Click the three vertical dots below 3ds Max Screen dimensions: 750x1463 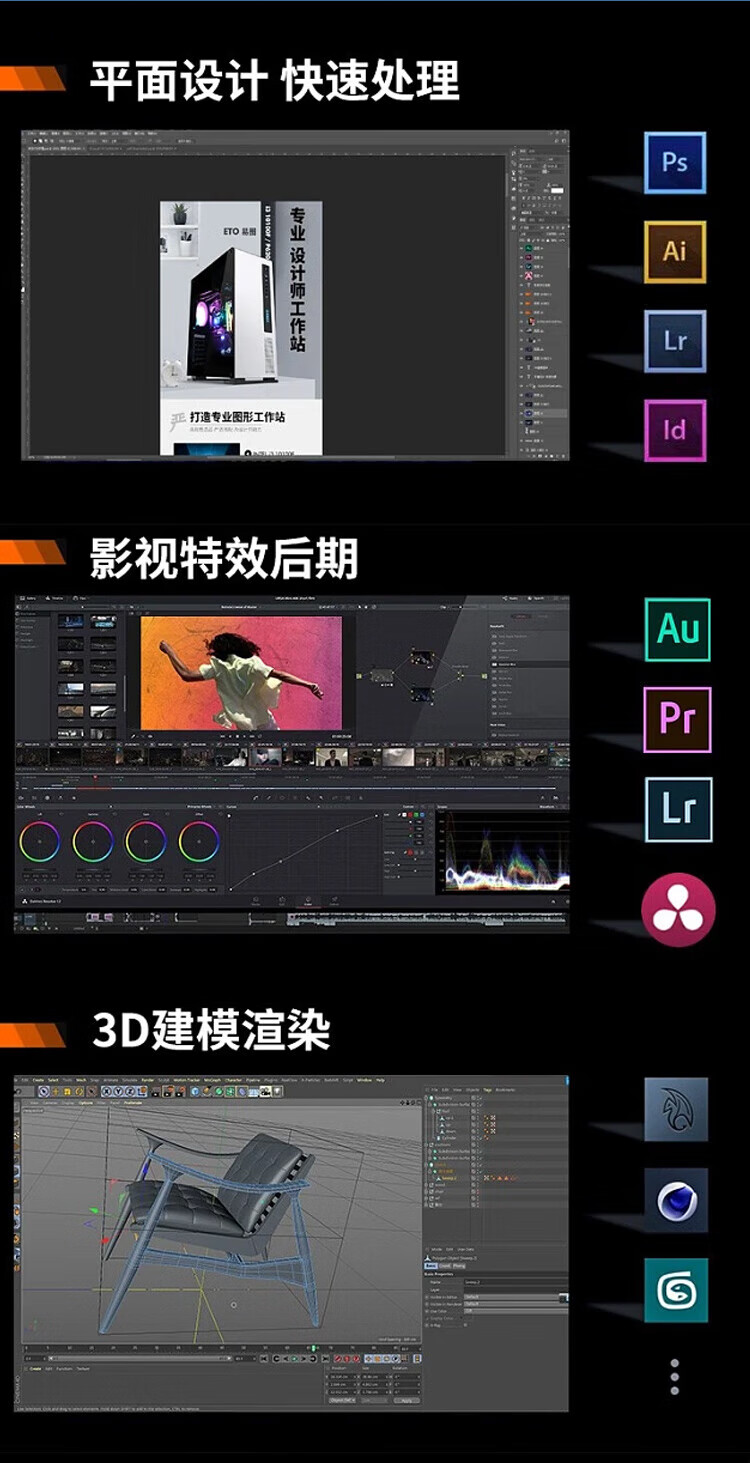pyautogui.click(x=675, y=1376)
